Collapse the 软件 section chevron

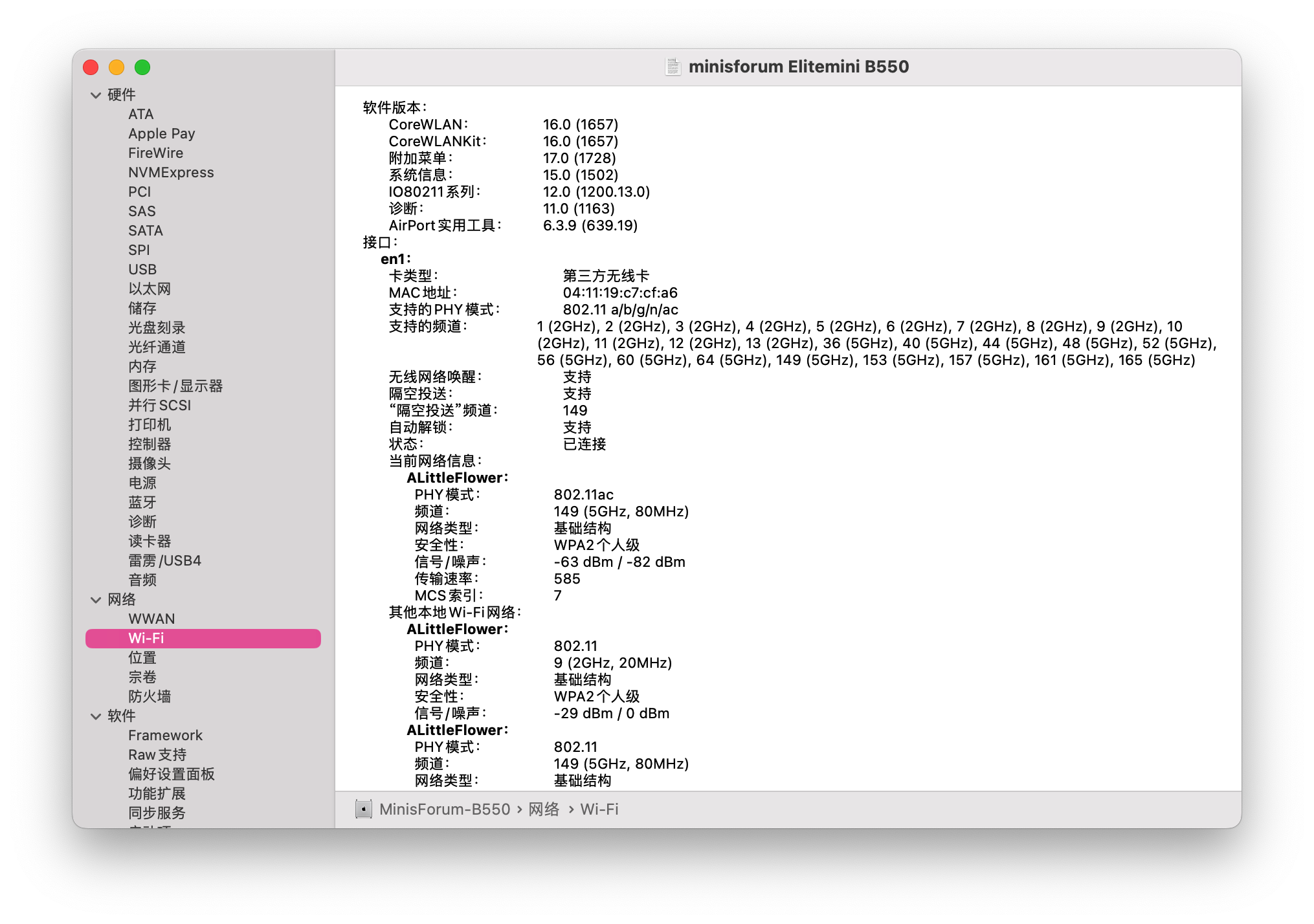[x=96, y=716]
